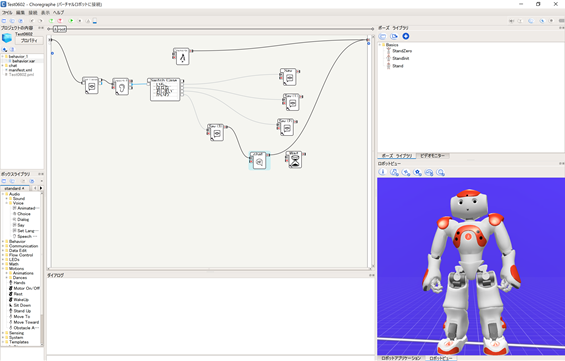This screenshot has height=361, width=565.
Task: Click the Stand Up walking figure box
Action: [x=182, y=57]
